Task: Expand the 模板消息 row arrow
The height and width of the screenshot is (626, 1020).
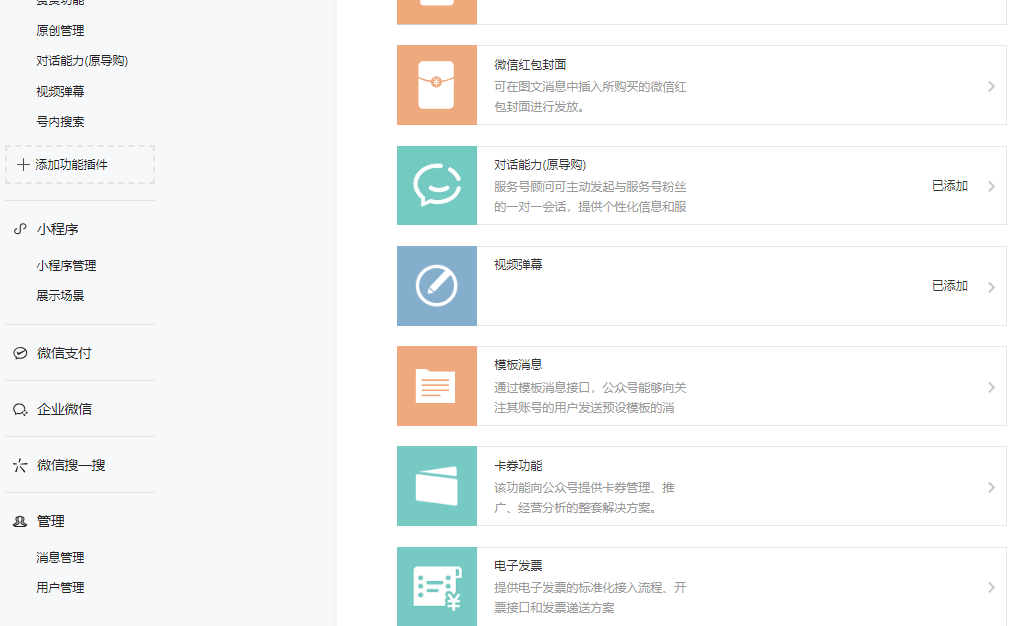Action: 991,387
